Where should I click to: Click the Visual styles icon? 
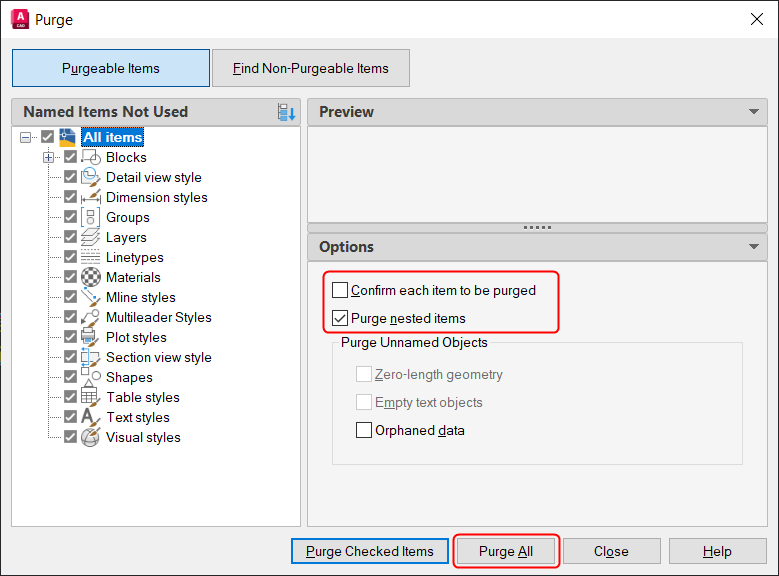[90, 437]
